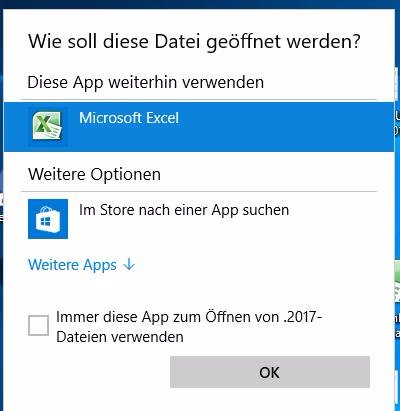This screenshot has width=400, height=411.
Task: Select the highlighted blue Microsoft Excel row
Action: [x=199, y=127]
